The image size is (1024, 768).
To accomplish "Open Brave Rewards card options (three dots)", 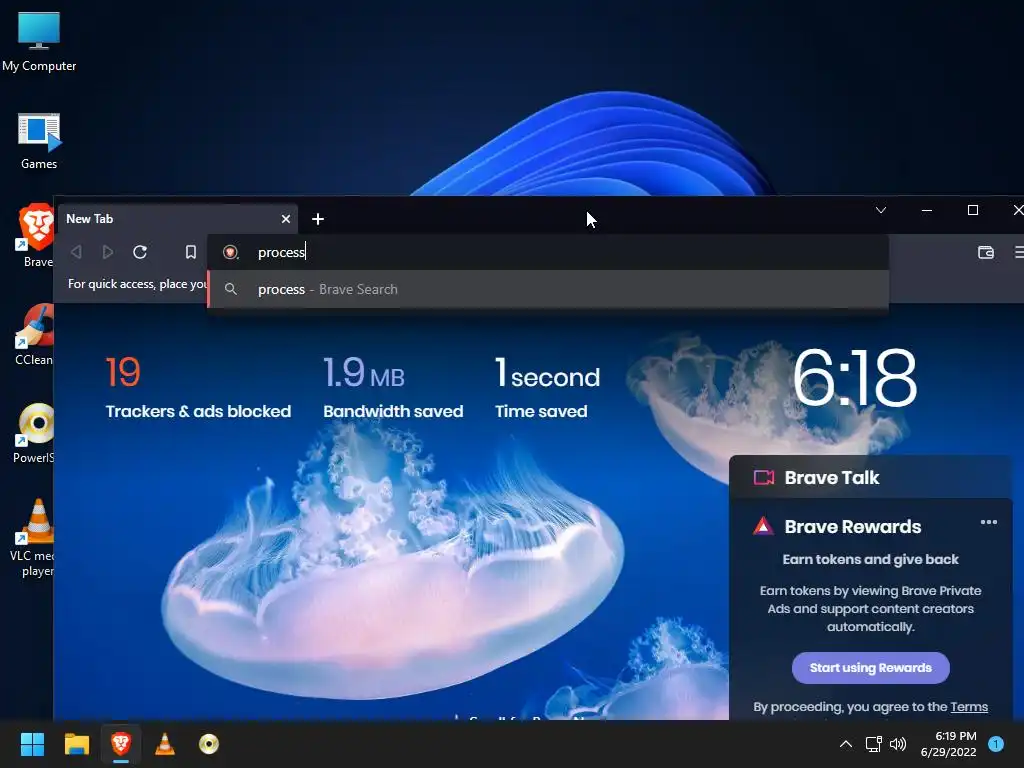I will [989, 522].
